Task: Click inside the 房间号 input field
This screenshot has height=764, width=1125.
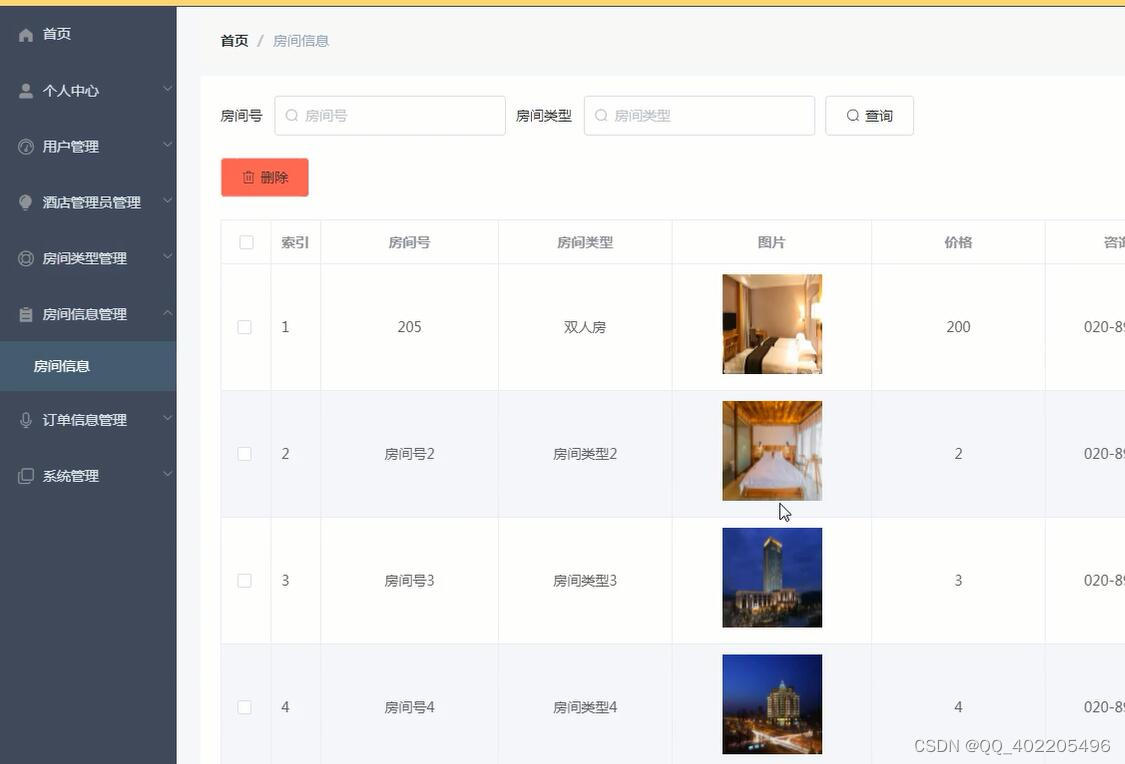Action: pyautogui.click(x=390, y=113)
